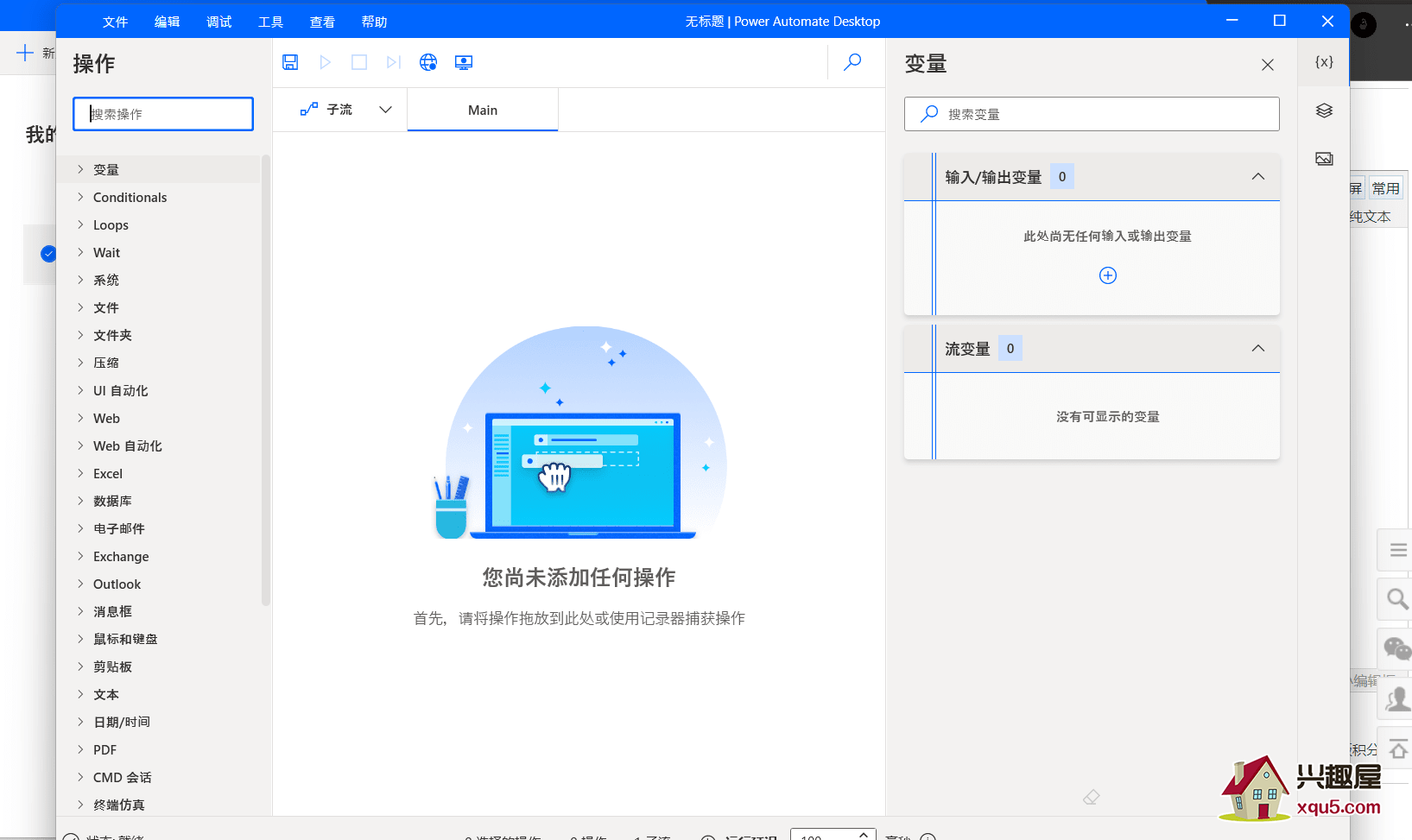Screen dimensions: 1412x840
Task: Select the Main tab
Action: 483,110
